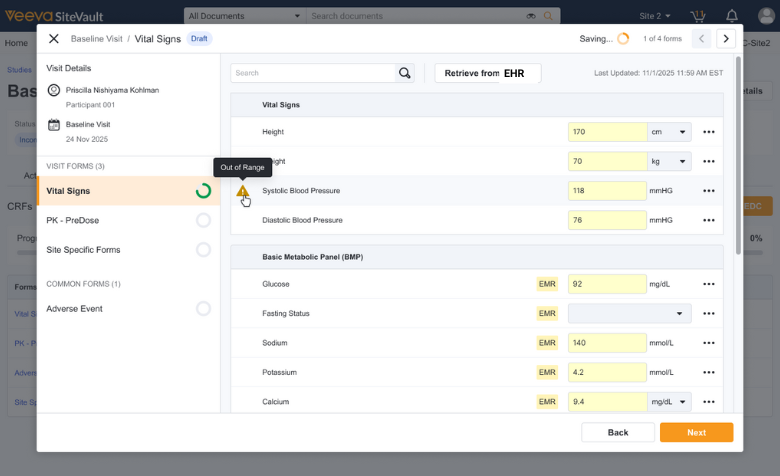Click the Adverse Event status circle
This screenshot has width=780, height=476.
(203, 309)
